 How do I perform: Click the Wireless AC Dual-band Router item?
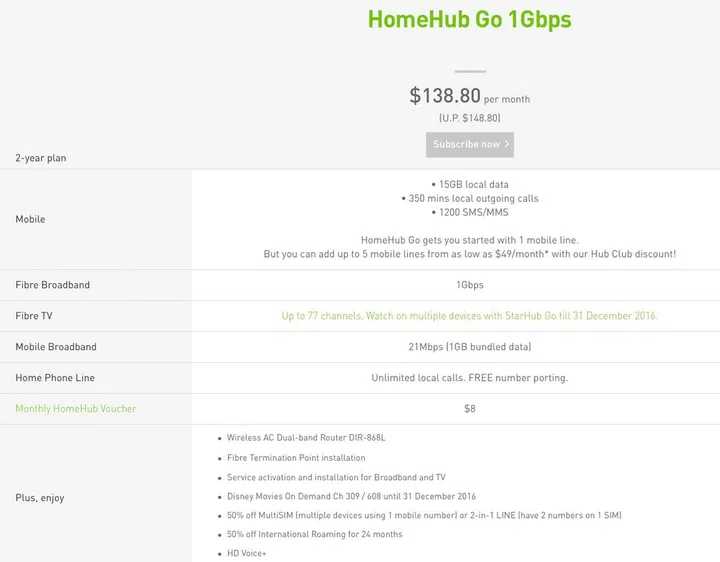pyautogui.click(x=306, y=438)
